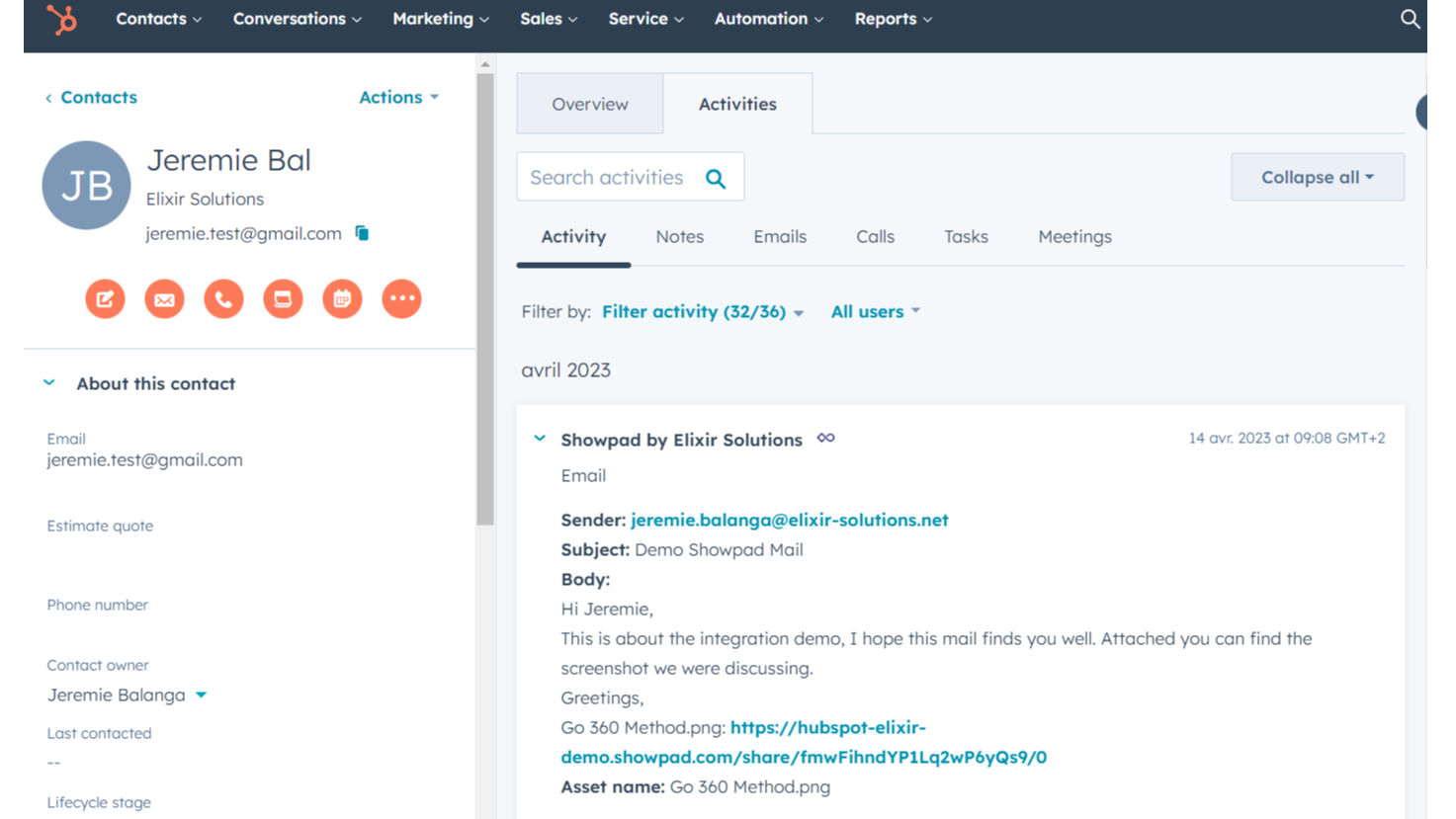
Task: Open global search with the magnifier icon
Action: coord(1411,18)
